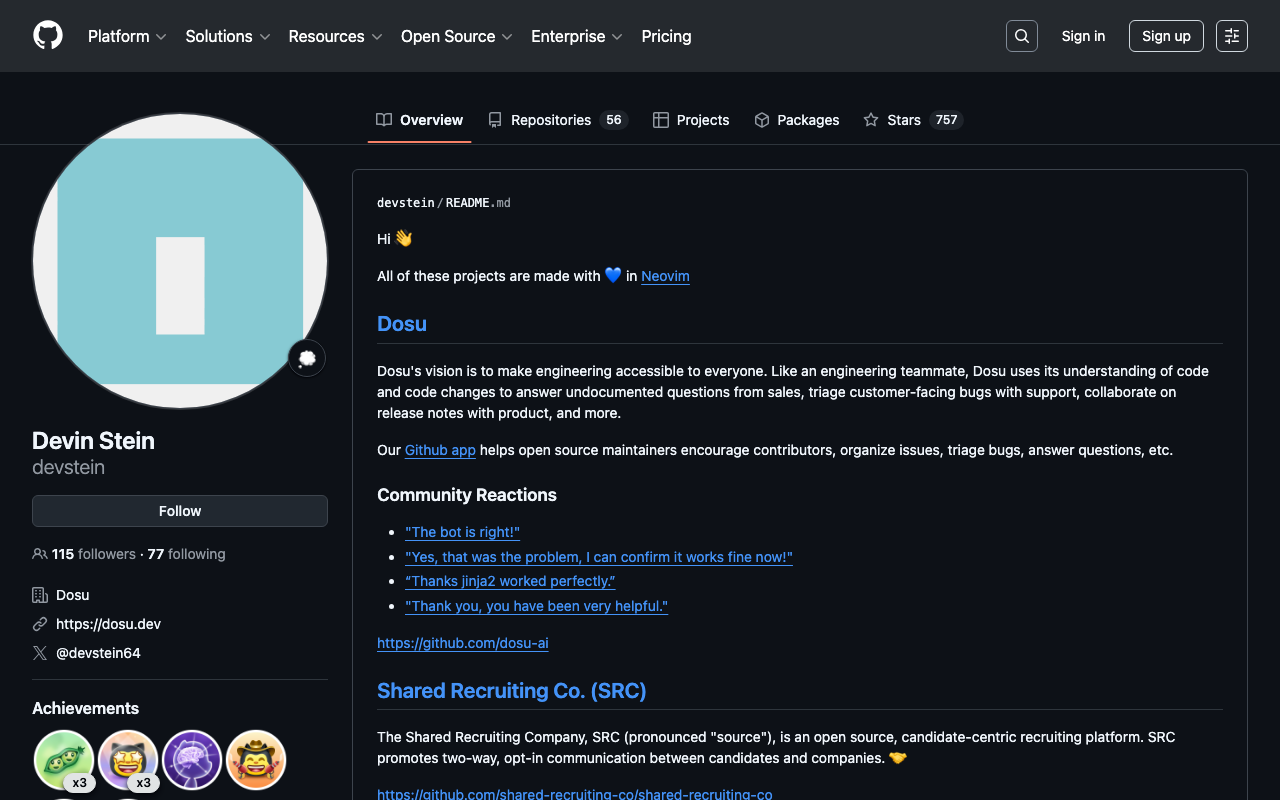Open the Pricing page
The width and height of the screenshot is (1280, 800).
(666, 36)
